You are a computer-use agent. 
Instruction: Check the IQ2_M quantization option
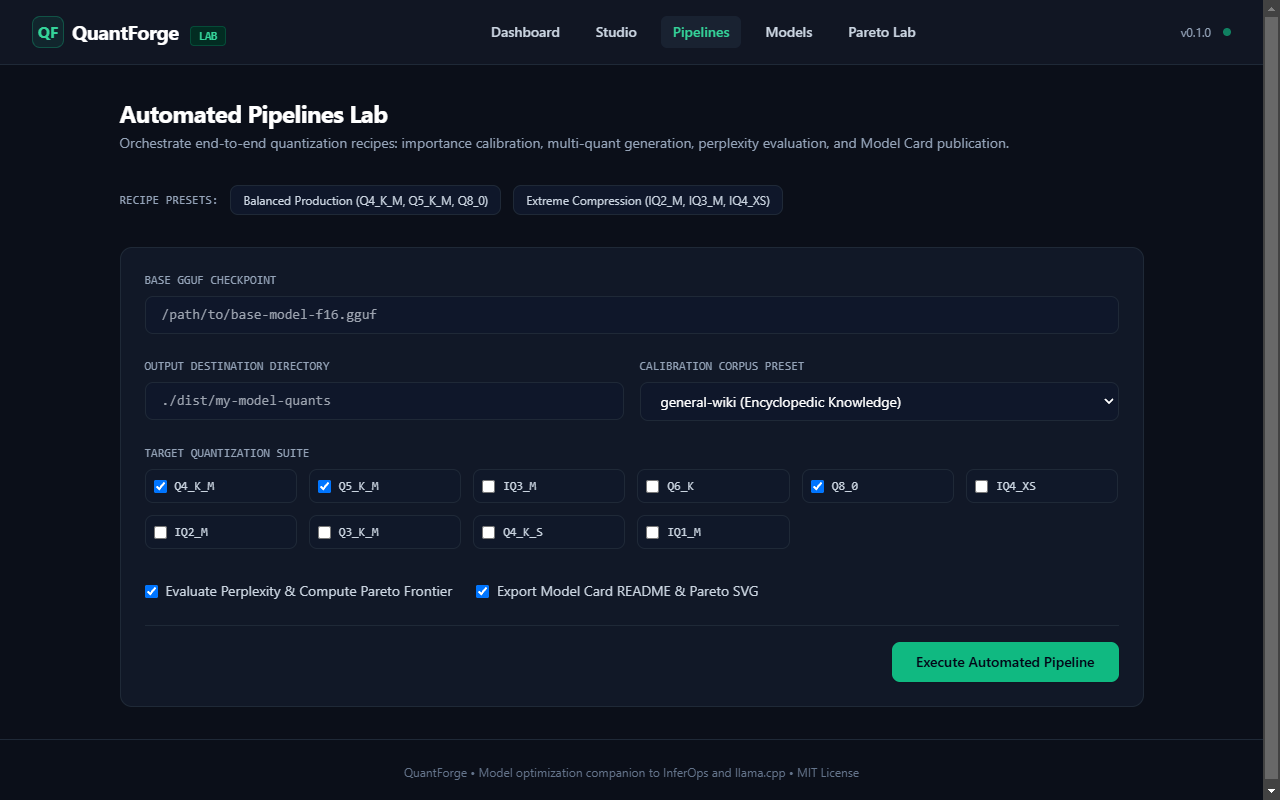[x=160, y=533]
